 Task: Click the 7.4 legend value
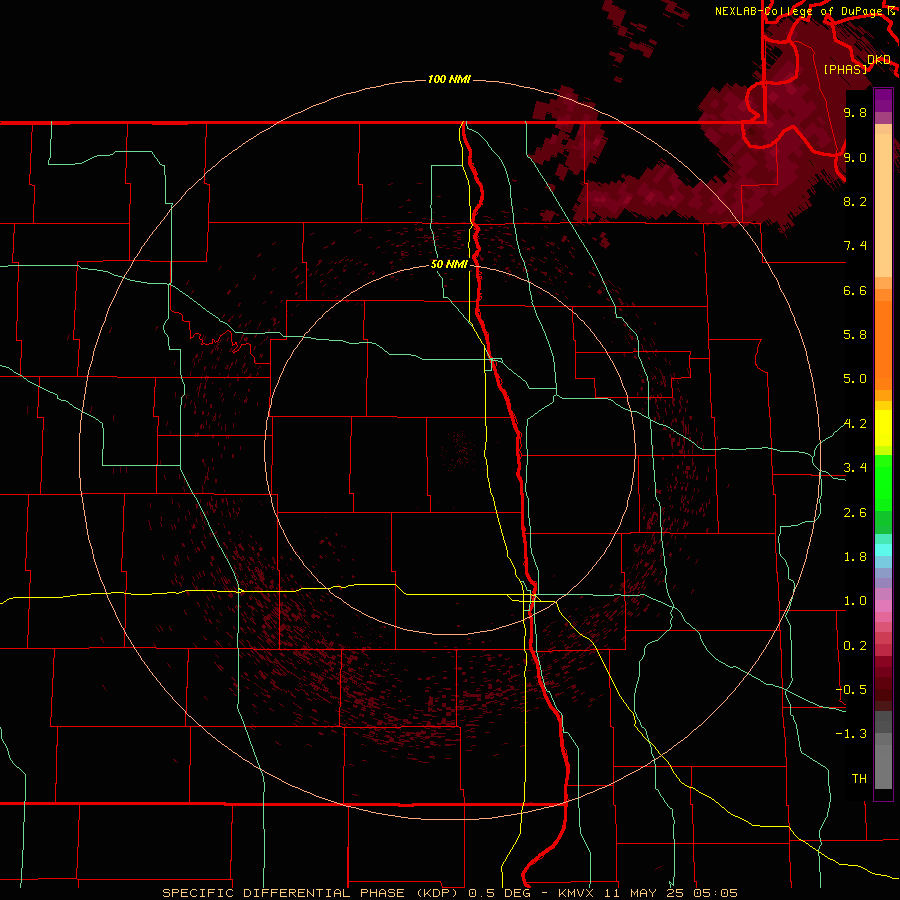855,246
